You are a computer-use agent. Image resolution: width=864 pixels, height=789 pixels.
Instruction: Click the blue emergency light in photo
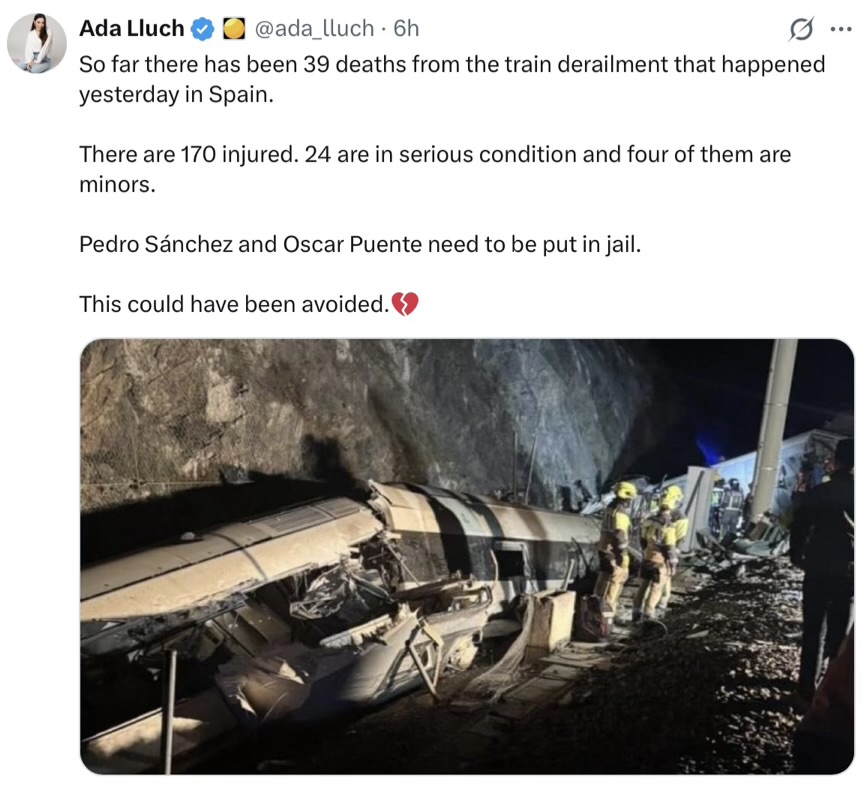coord(711,447)
